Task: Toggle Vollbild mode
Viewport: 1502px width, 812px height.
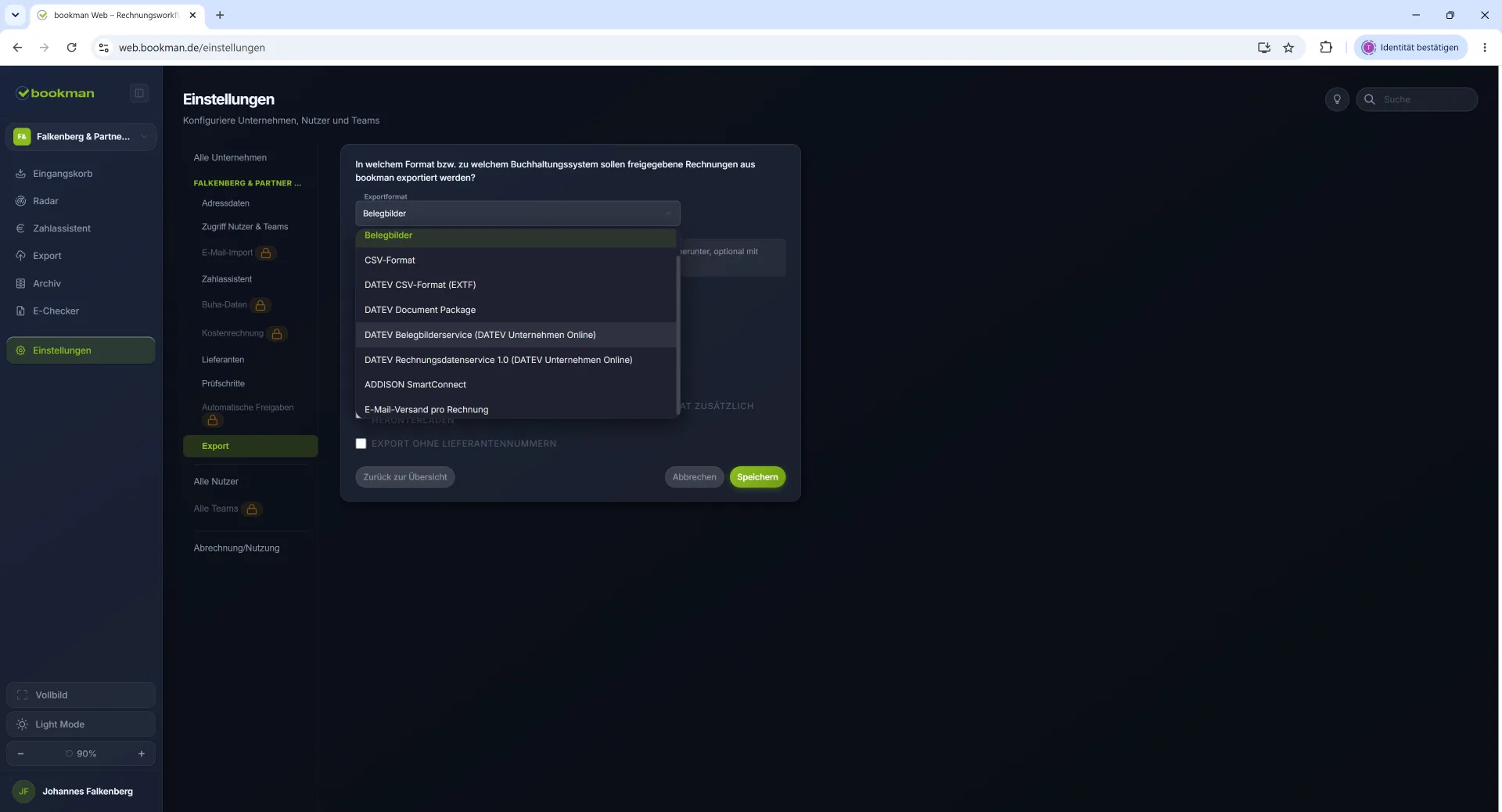Action: coord(81,695)
